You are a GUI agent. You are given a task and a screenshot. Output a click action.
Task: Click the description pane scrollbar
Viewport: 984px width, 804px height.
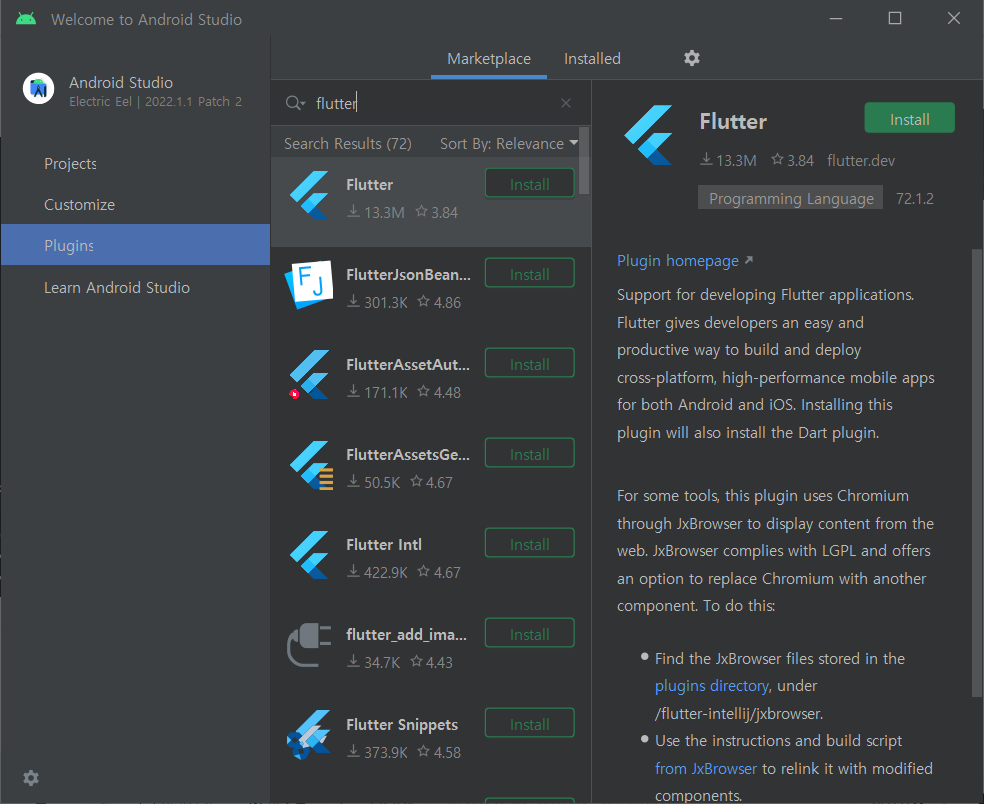point(977,472)
